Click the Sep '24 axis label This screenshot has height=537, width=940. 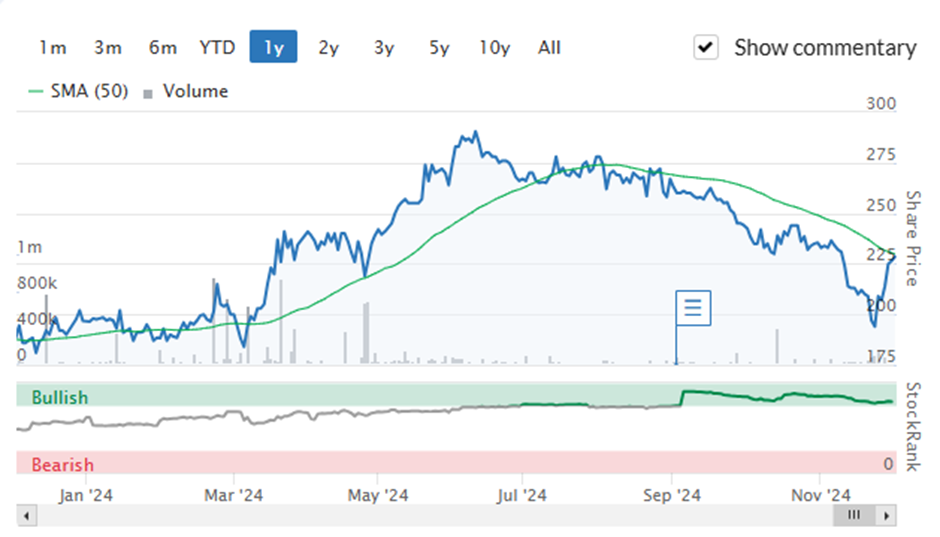coord(672,496)
